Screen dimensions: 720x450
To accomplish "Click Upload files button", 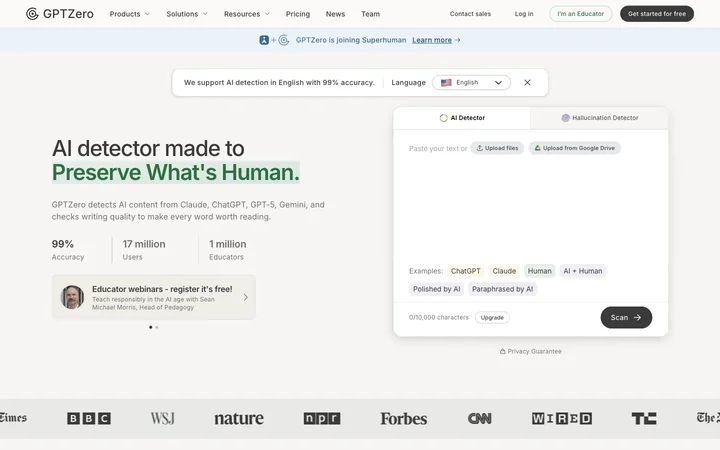I will (497, 148).
